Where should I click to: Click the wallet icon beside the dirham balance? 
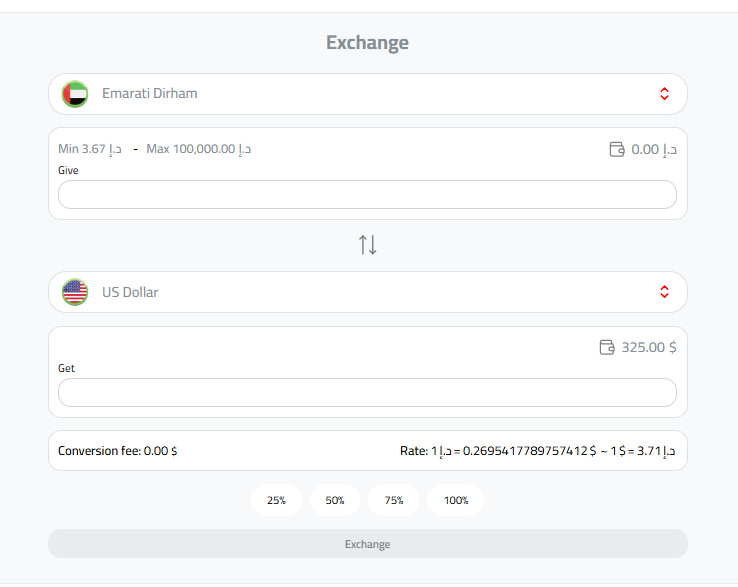pyautogui.click(x=617, y=150)
